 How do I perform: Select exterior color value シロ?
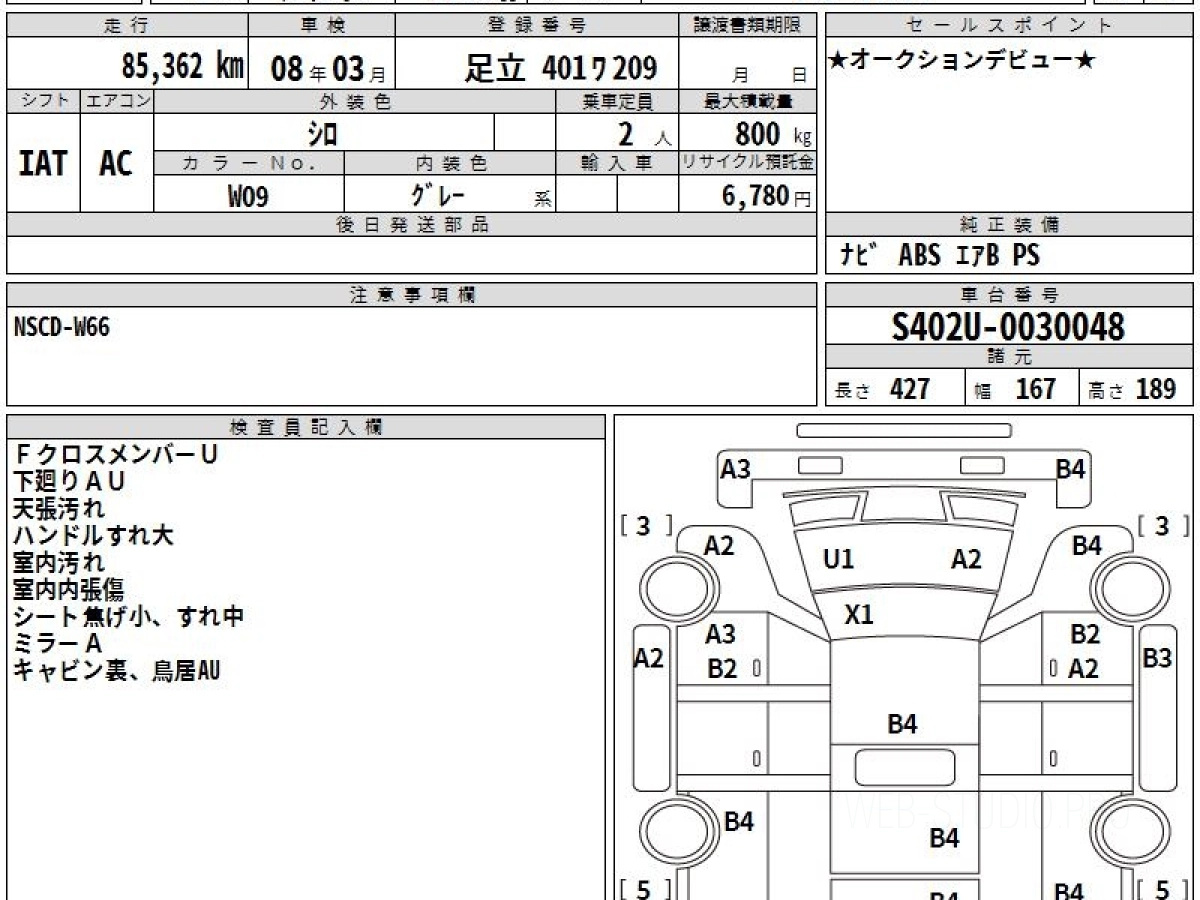323,133
